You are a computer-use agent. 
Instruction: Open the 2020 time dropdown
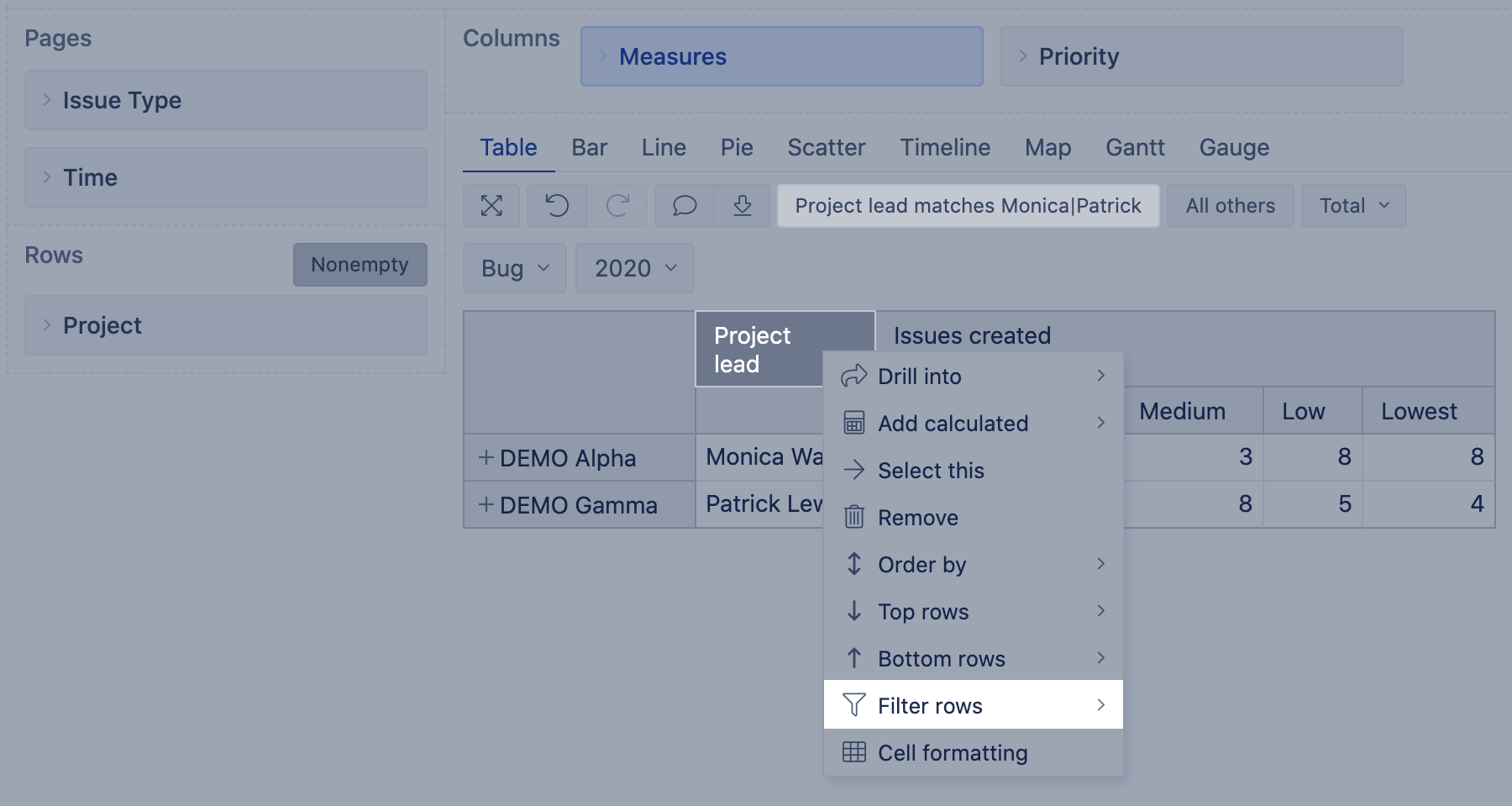(634, 268)
